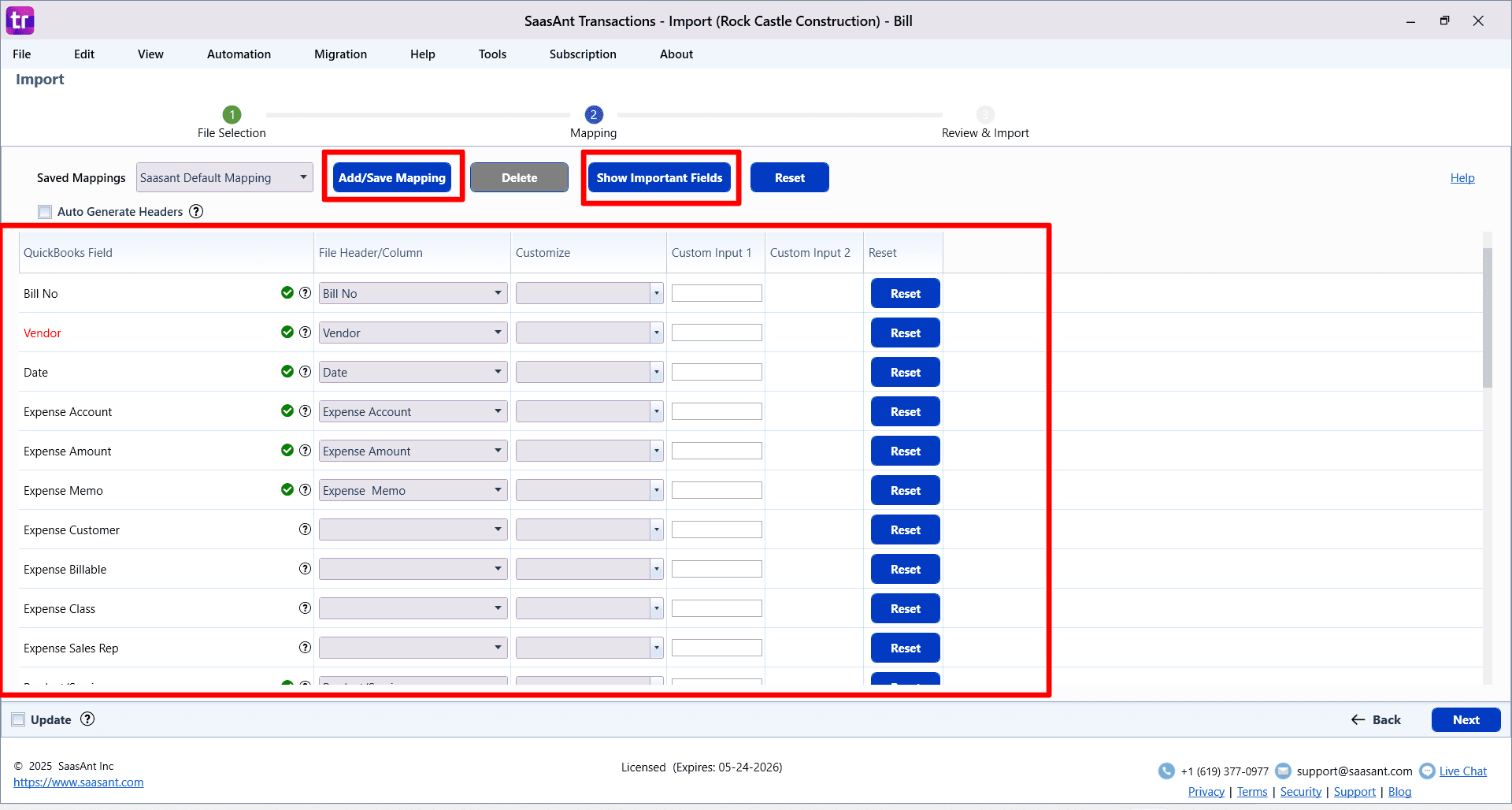The image size is (1512, 810).
Task: Click help icon for Expense Account
Action: pos(305,411)
